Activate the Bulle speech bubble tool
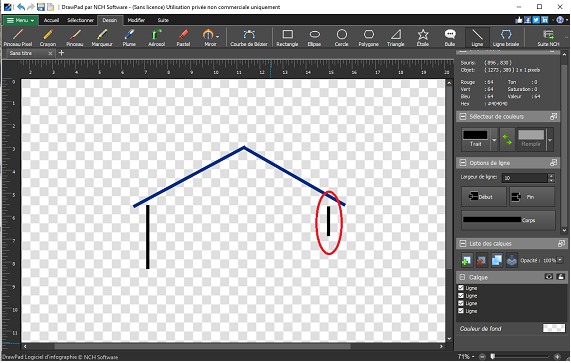The width and height of the screenshot is (571, 363). (x=450, y=38)
